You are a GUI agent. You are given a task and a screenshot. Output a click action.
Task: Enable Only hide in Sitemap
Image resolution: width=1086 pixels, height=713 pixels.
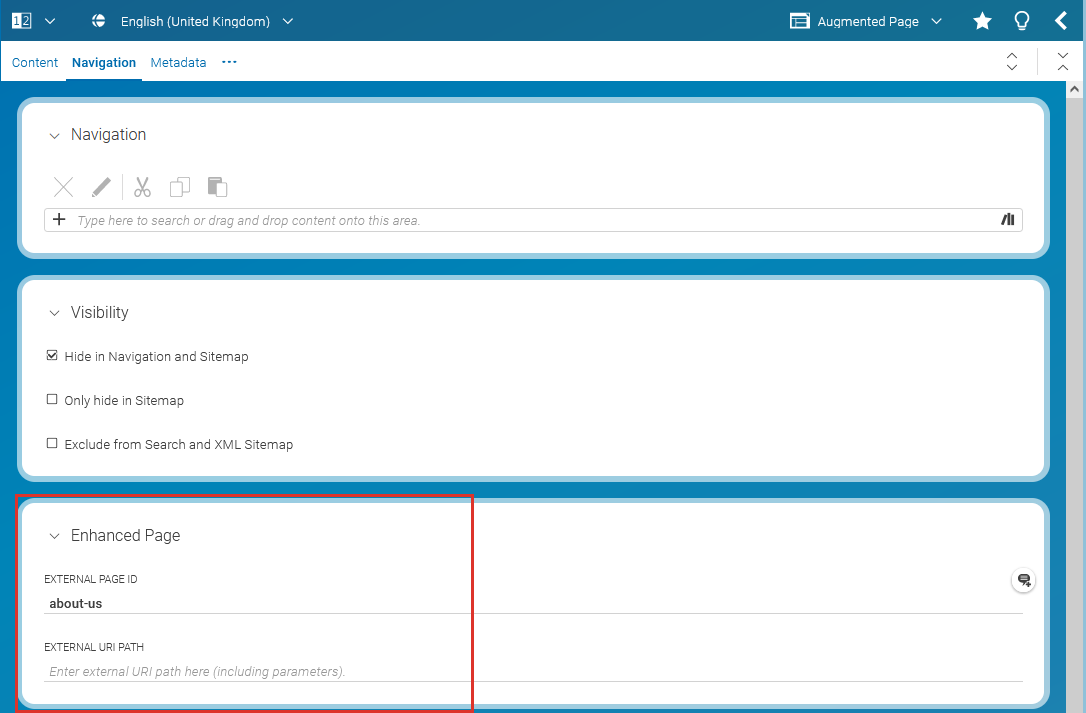point(51,399)
